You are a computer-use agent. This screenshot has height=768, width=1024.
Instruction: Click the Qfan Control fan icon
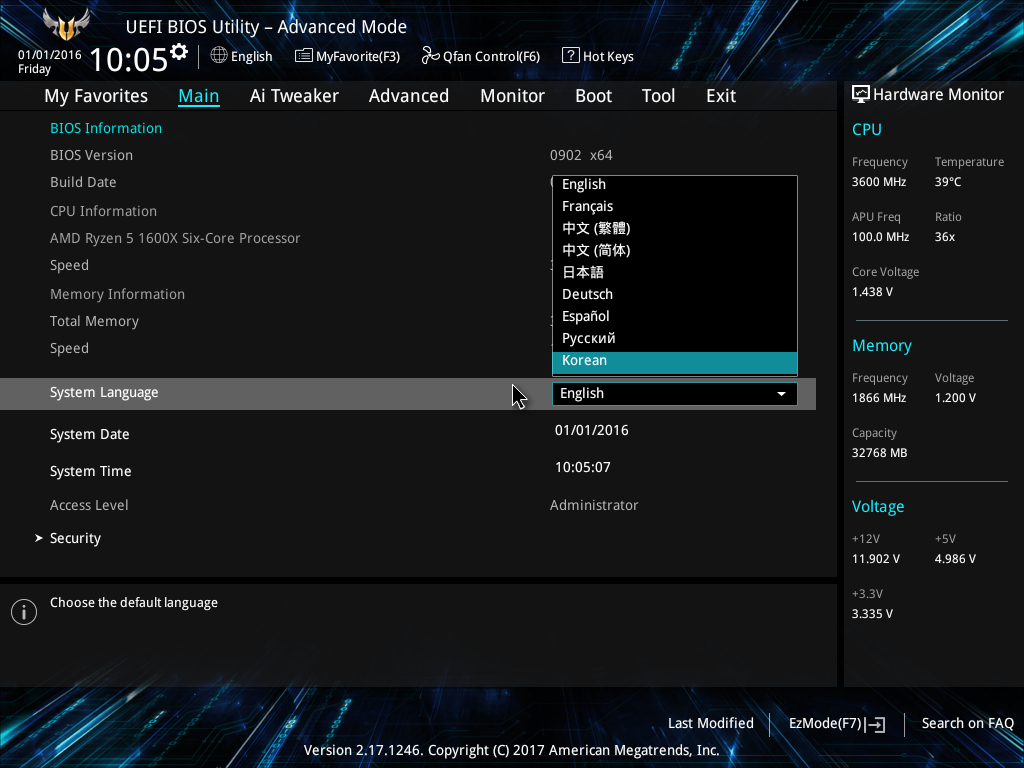coord(430,56)
